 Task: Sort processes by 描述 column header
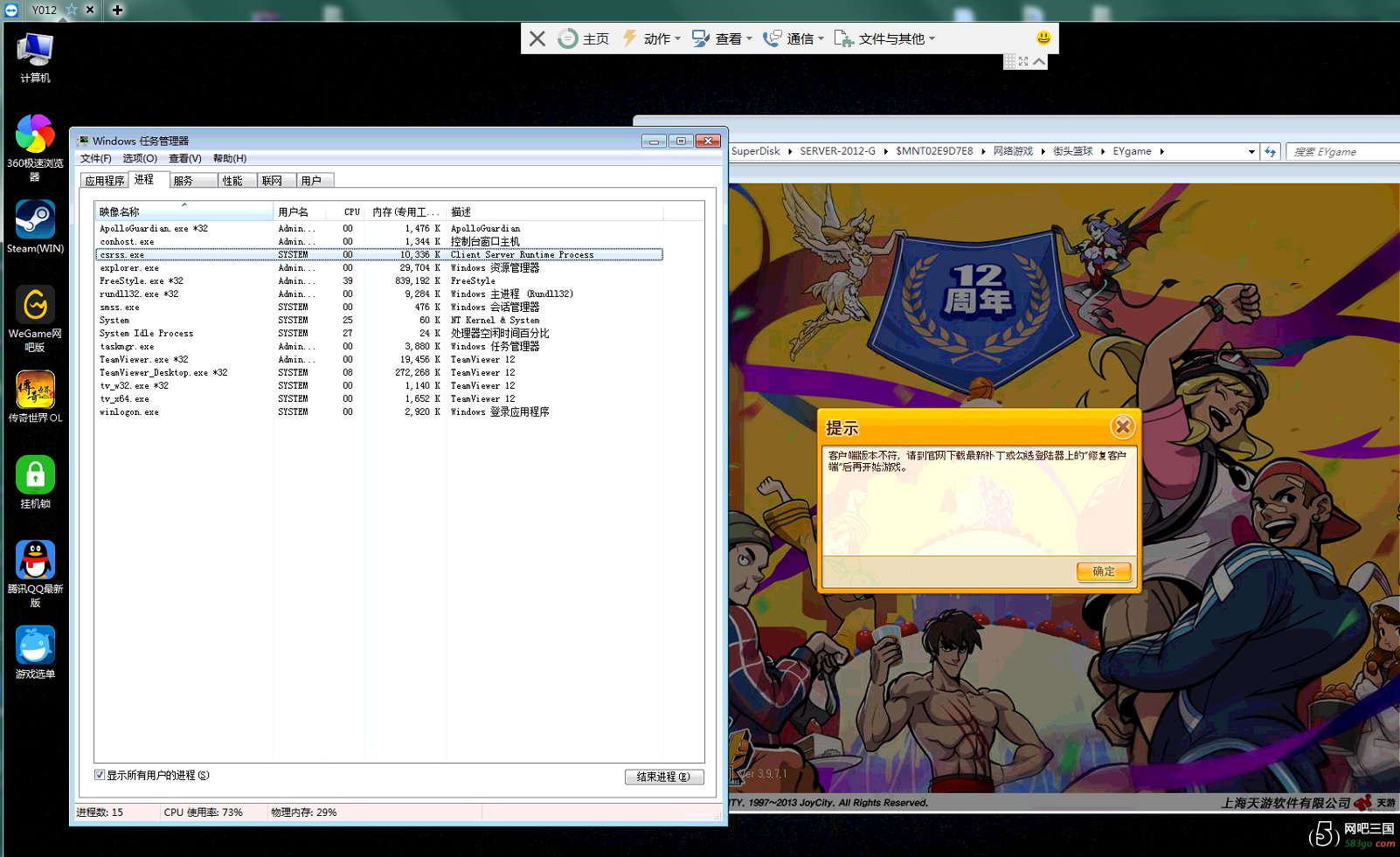click(555, 211)
